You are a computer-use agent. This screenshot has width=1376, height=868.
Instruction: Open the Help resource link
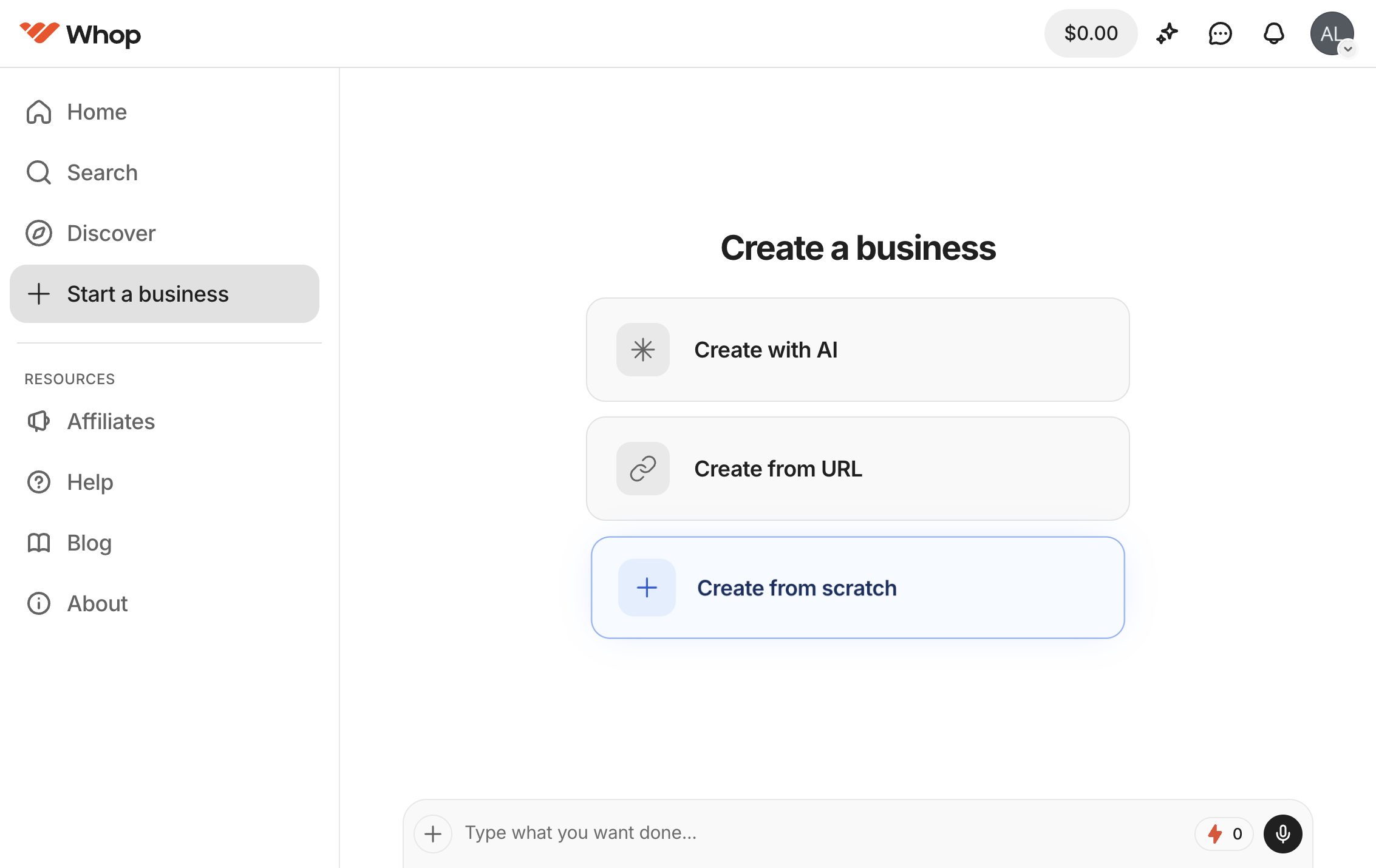tap(165, 482)
